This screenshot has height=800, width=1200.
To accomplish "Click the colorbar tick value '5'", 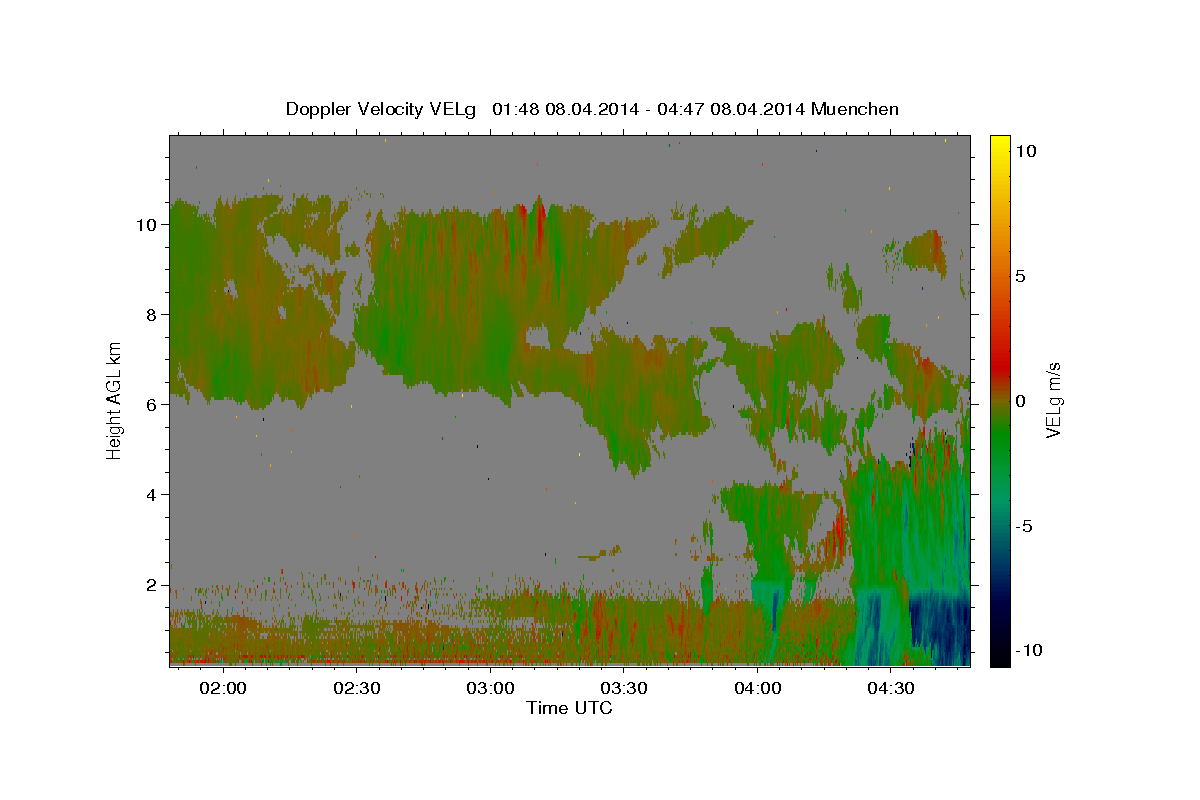I will 1023,276.
